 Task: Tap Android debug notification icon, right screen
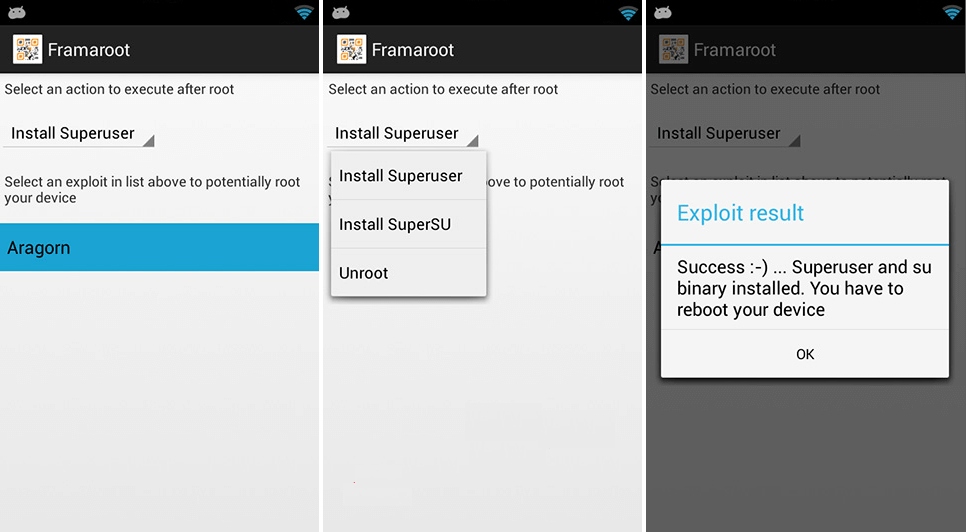coord(663,12)
